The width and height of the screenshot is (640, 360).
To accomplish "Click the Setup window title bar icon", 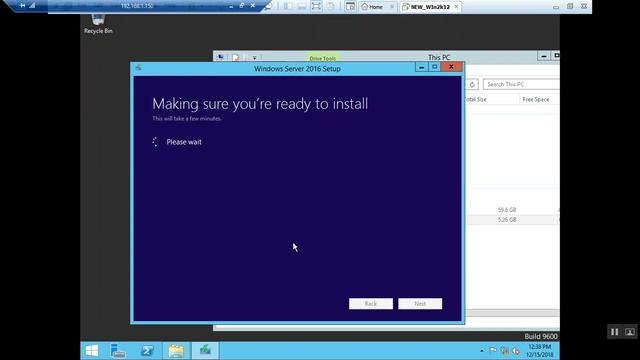I will coord(138,68).
